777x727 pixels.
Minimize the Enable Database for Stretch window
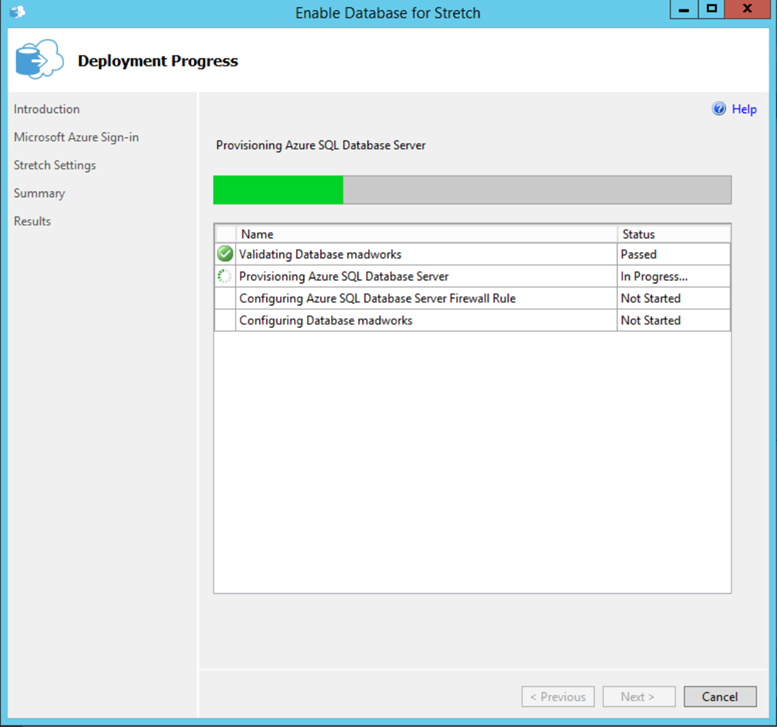684,9
